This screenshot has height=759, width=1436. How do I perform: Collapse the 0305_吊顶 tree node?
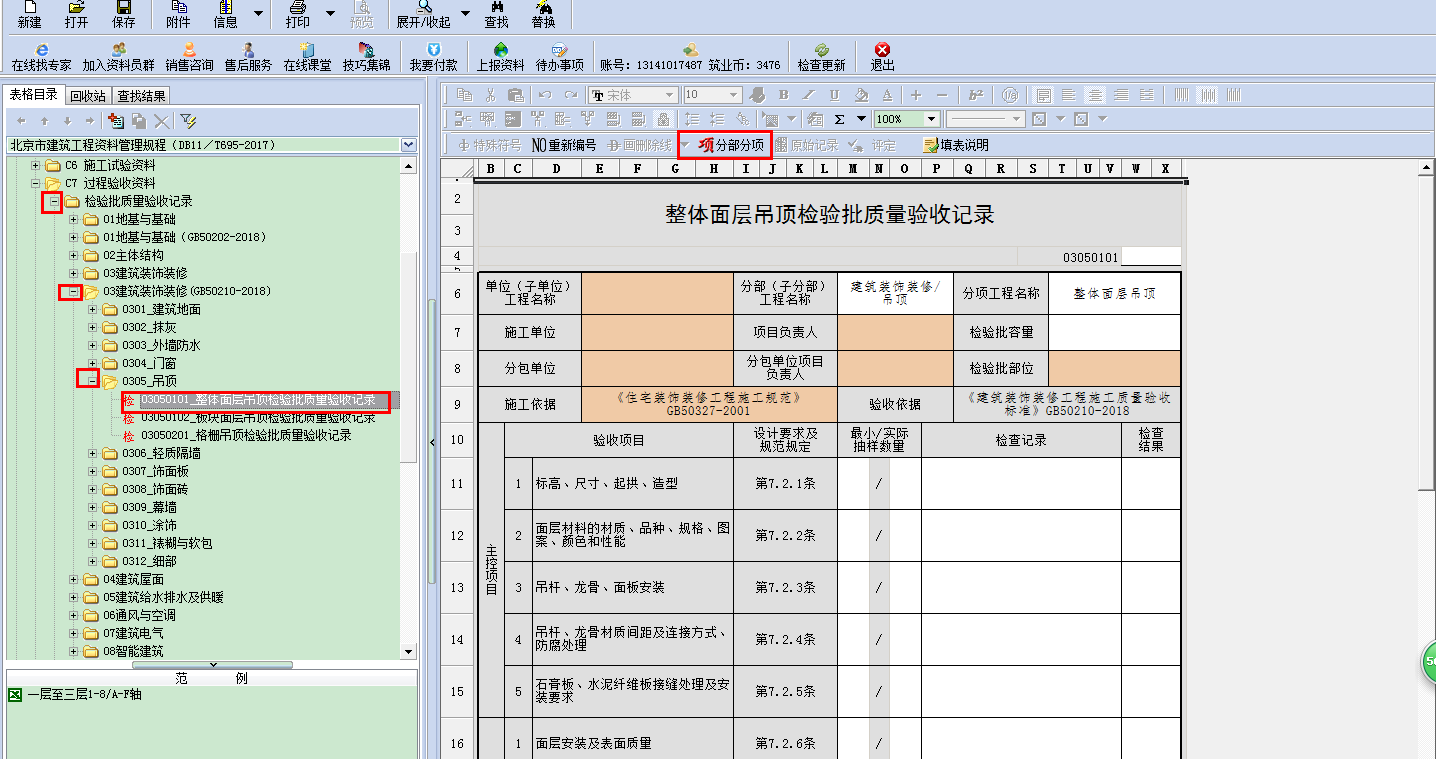click(92, 381)
